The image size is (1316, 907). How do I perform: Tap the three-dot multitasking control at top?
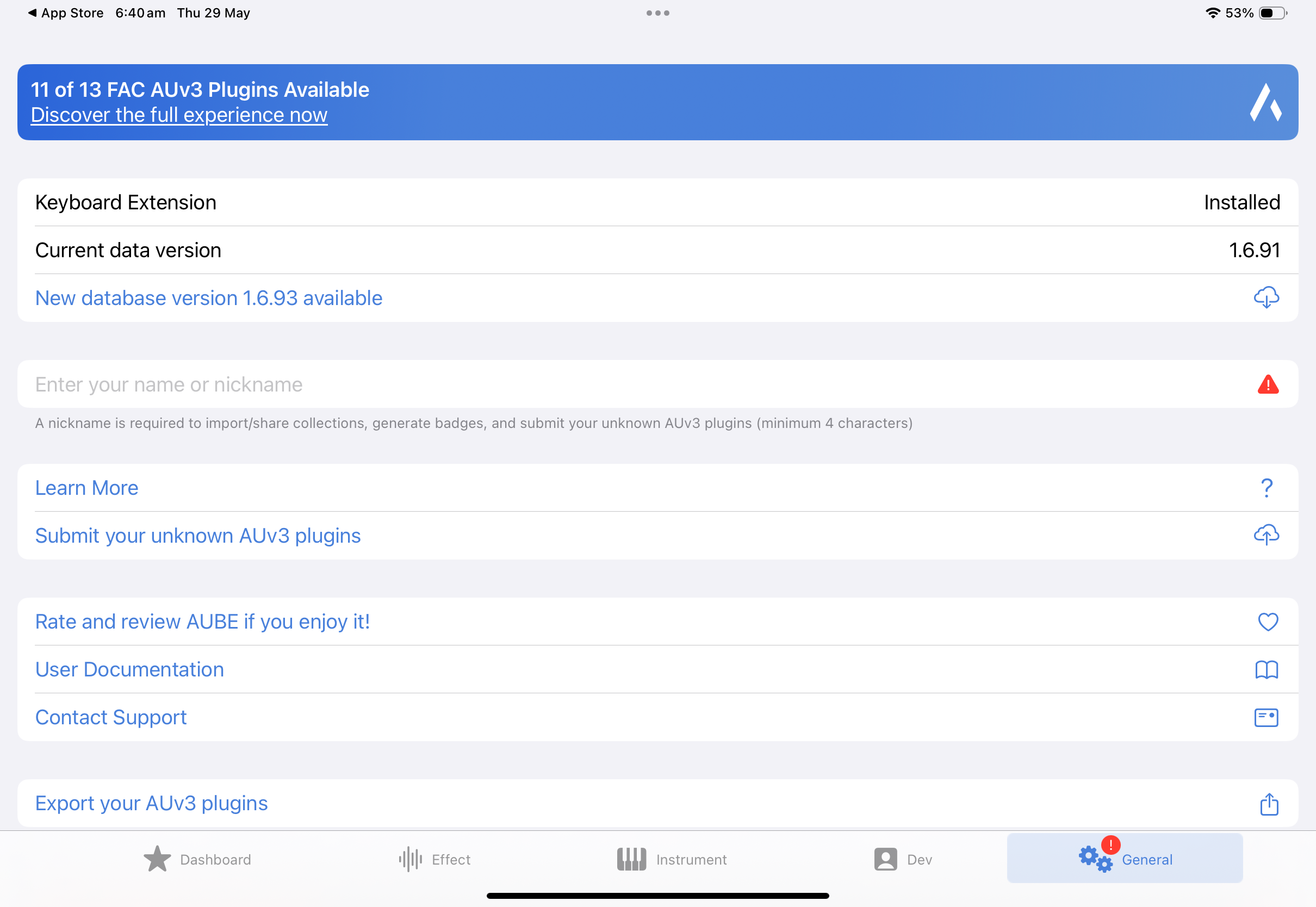[657, 13]
